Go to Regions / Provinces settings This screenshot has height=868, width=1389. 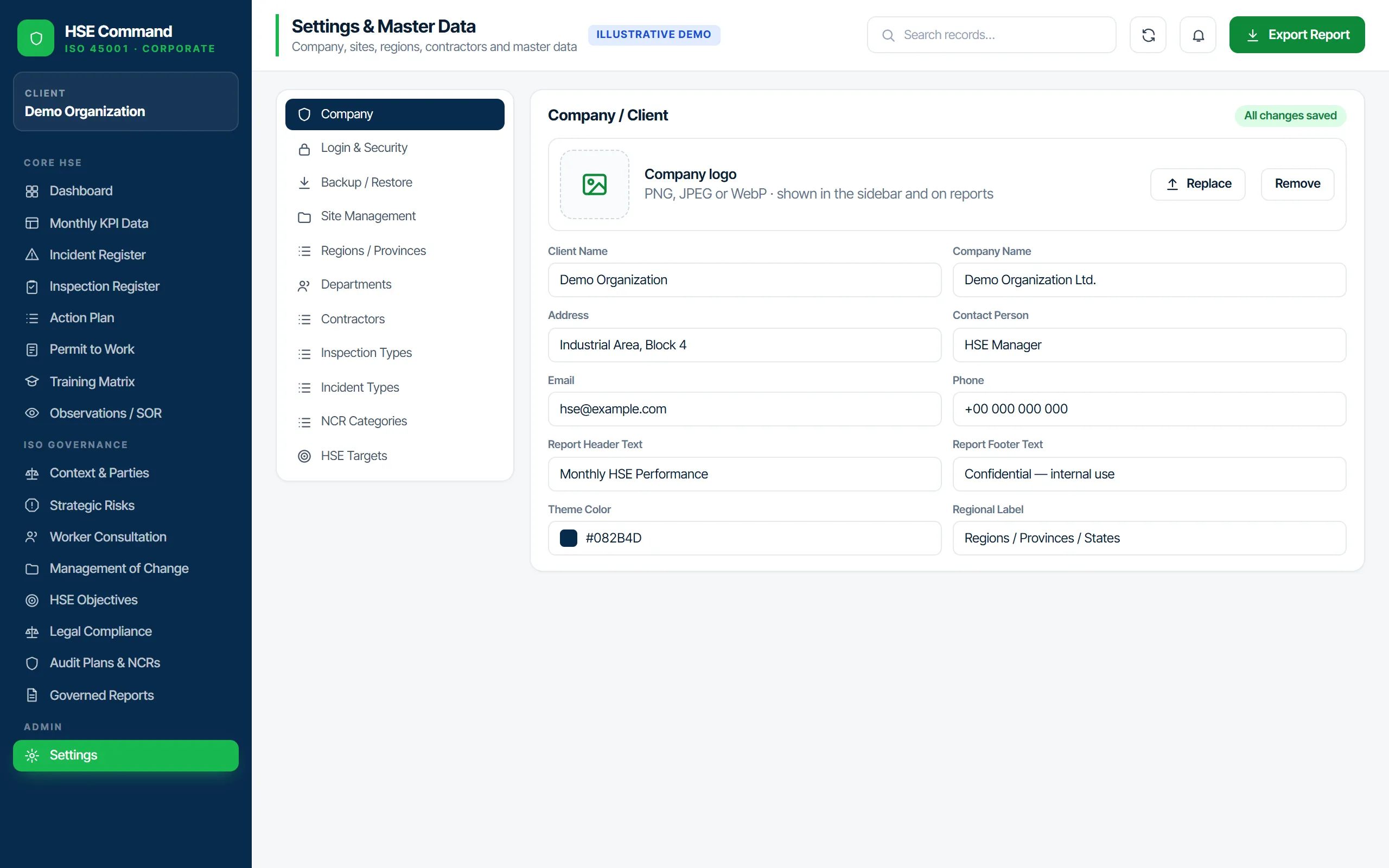[x=395, y=251]
